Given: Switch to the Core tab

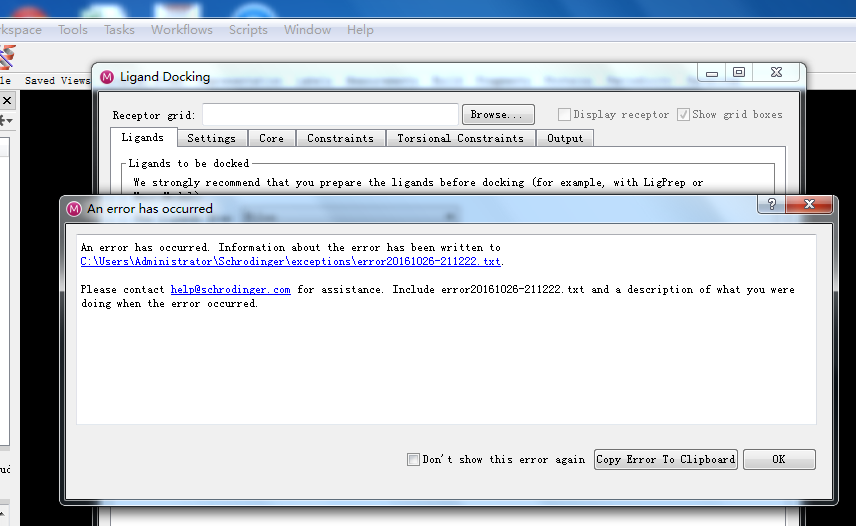Looking at the screenshot, I should [271, 139].
